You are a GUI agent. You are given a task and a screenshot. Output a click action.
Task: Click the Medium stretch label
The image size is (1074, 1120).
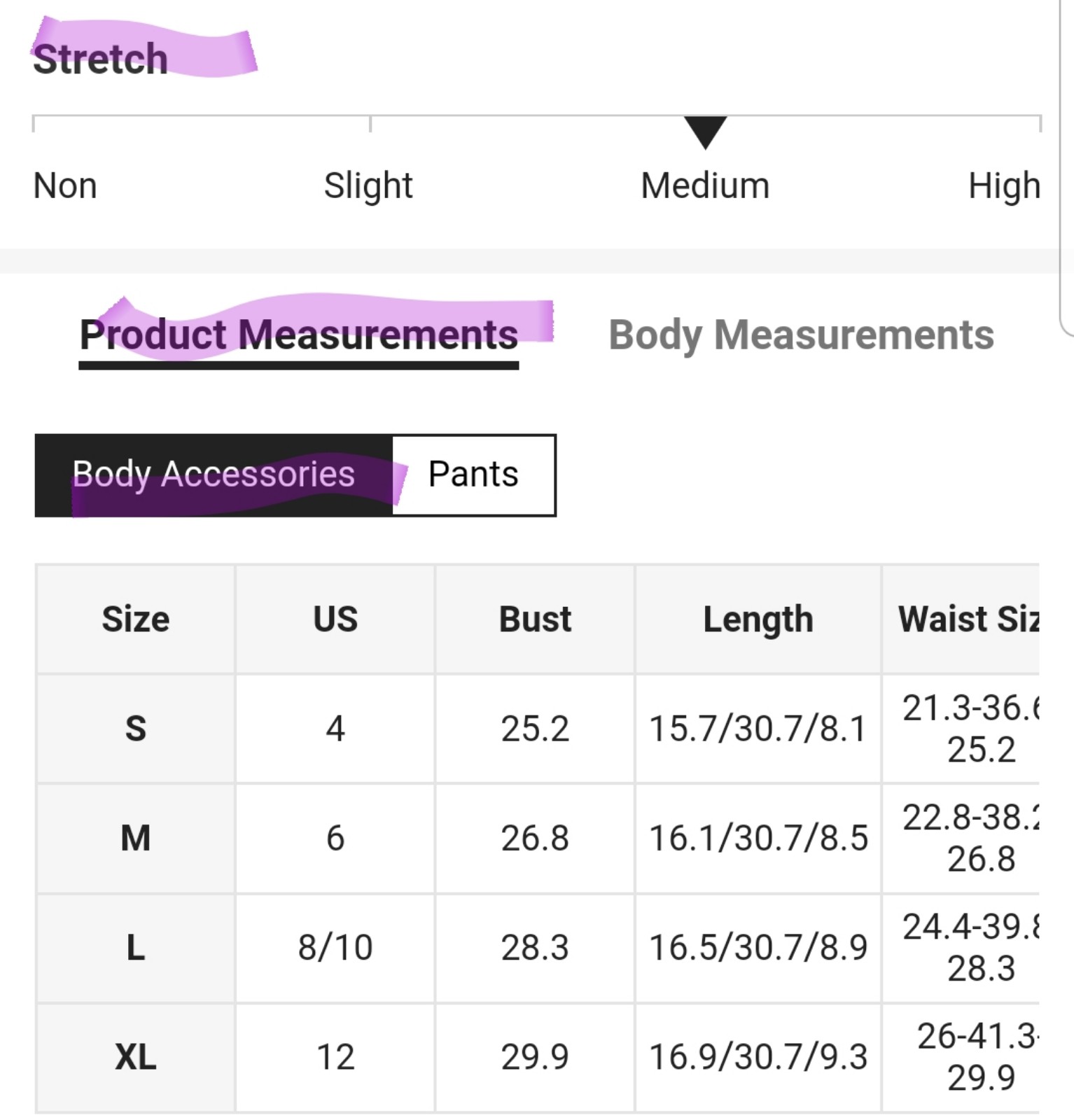pyautogui.click(x=705, y=186)
